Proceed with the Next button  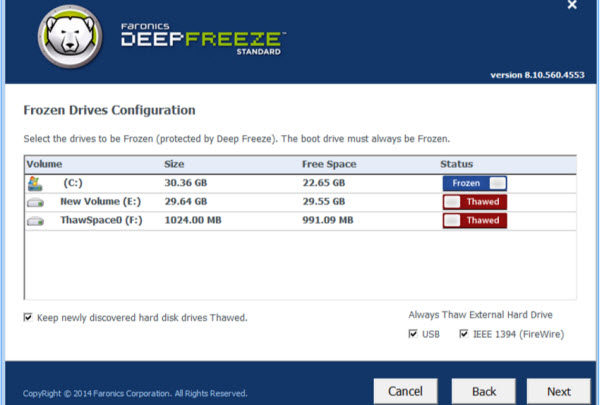click(559, 391)
